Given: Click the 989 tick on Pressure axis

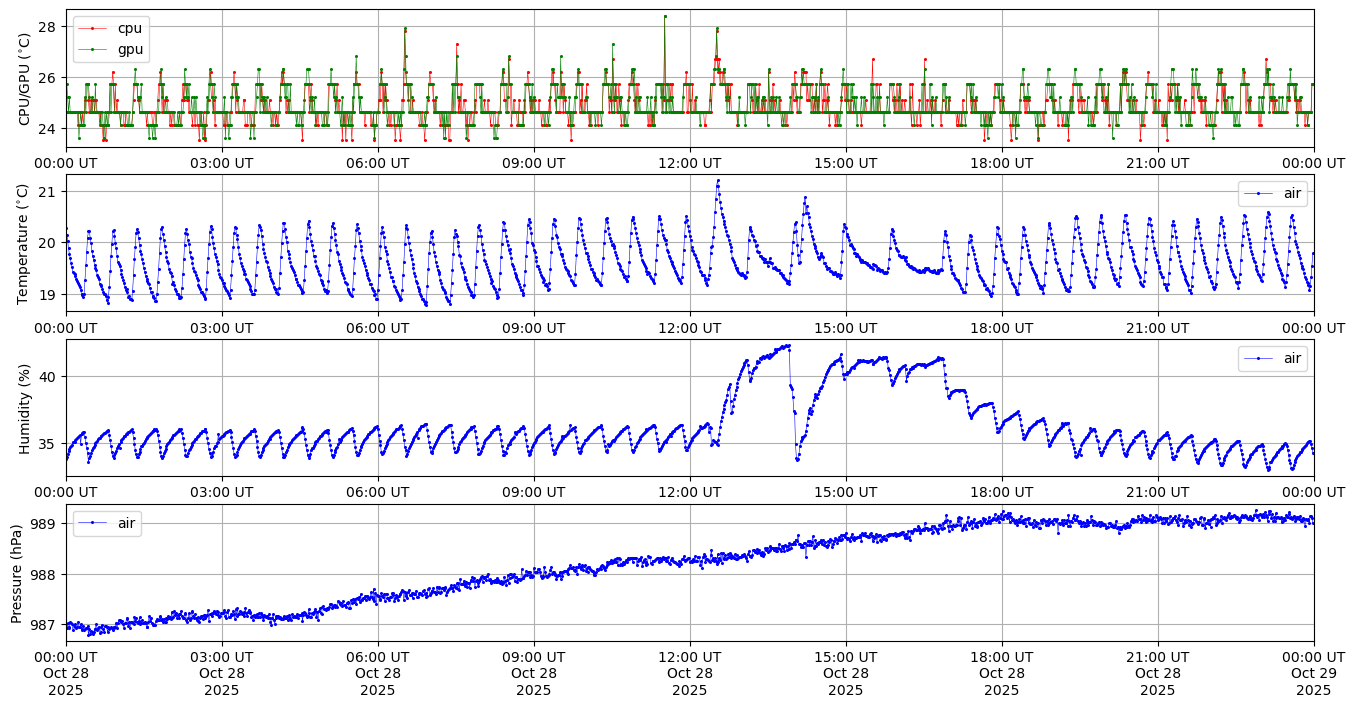Looking at the screenshot, I should coord(46,523).
